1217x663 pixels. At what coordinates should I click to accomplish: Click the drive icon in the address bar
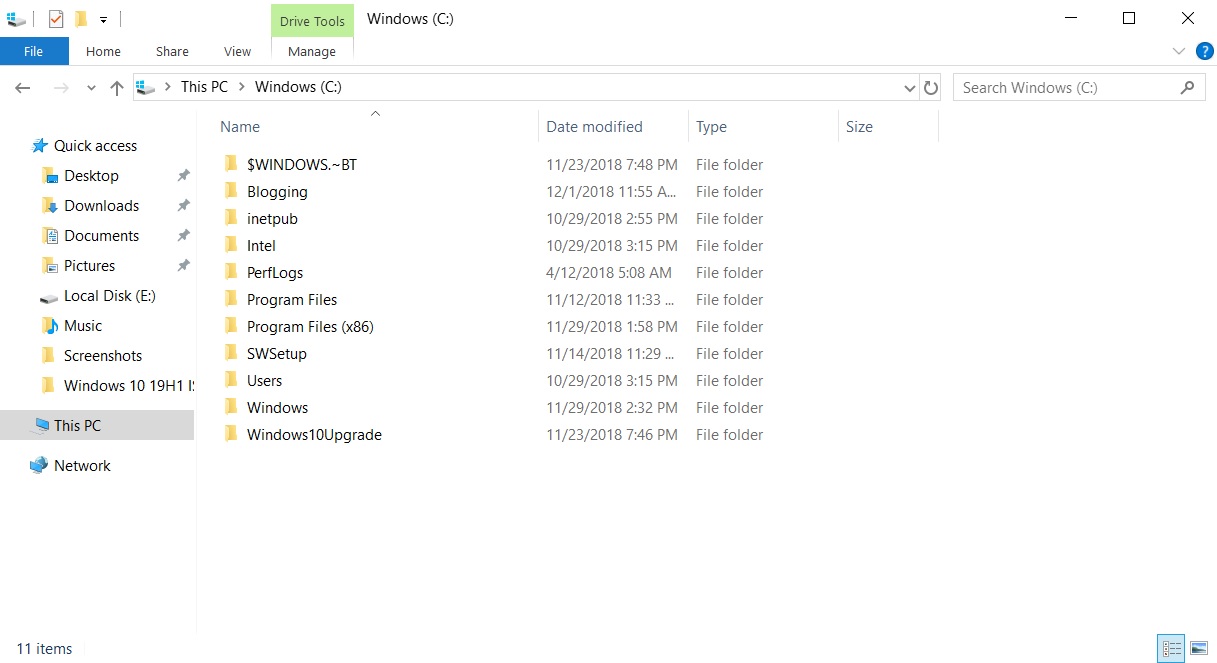(146, 88)
